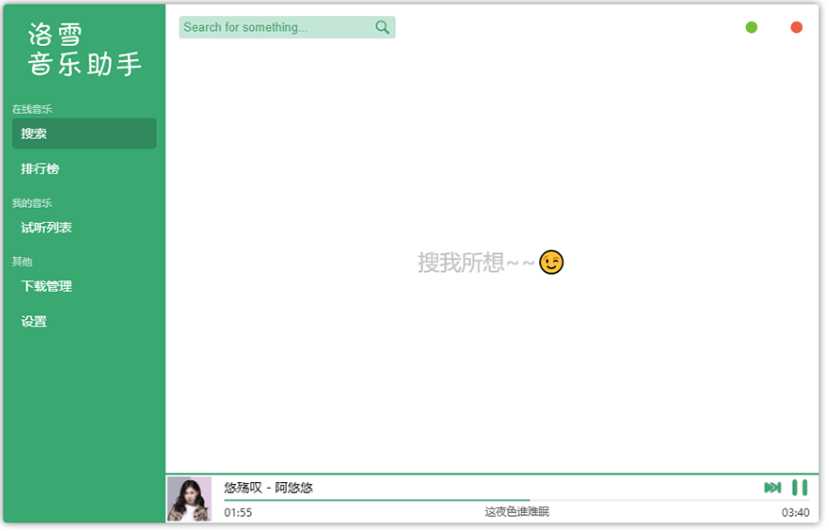Click the magnifier search icon
Image resolution: width=829 pixels, height=531 pixels.
[382, 27]
